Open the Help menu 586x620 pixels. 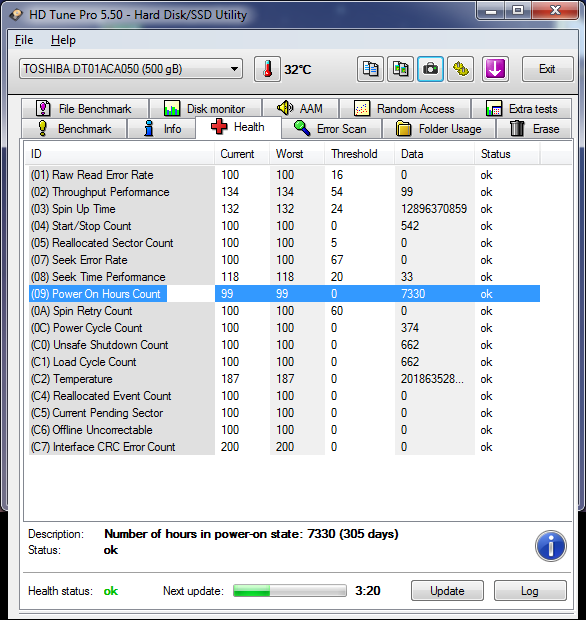click(x=63, y=40)
